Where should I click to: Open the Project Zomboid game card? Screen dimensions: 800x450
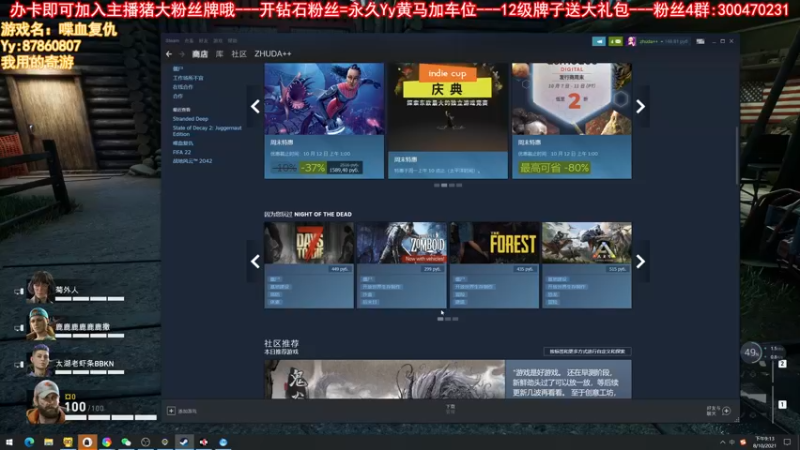tap(402, 265)
